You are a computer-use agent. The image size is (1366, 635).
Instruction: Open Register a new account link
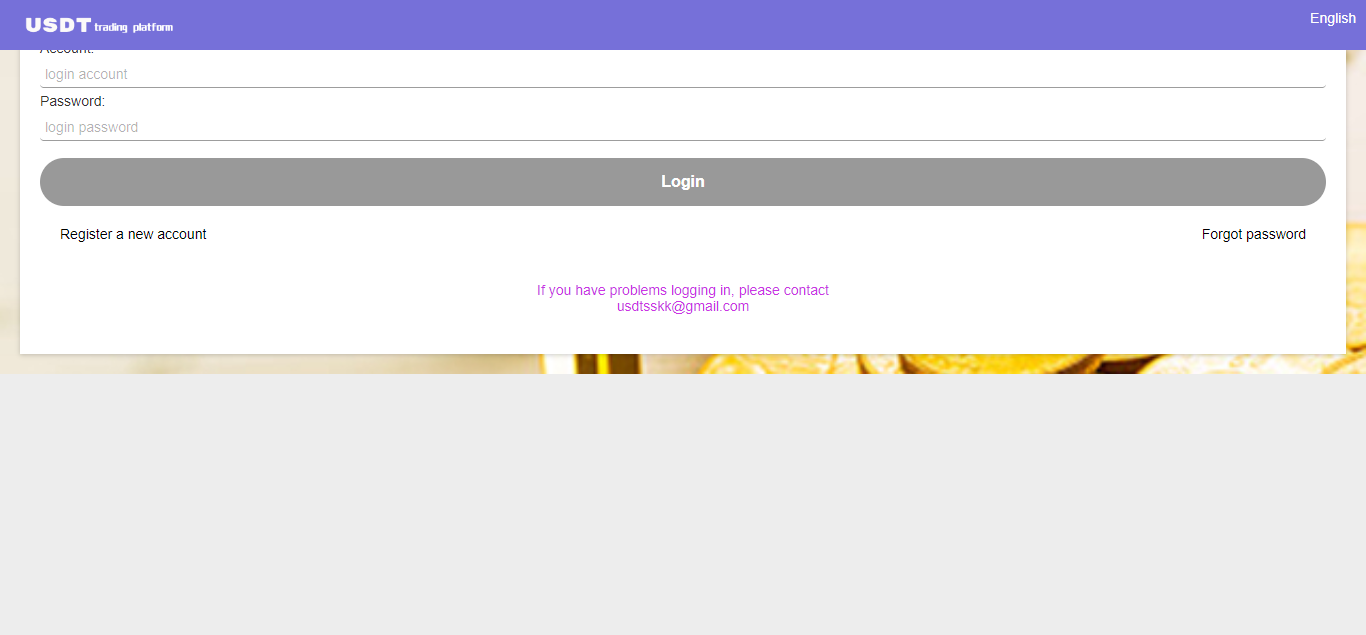click(x=133, y=234)
